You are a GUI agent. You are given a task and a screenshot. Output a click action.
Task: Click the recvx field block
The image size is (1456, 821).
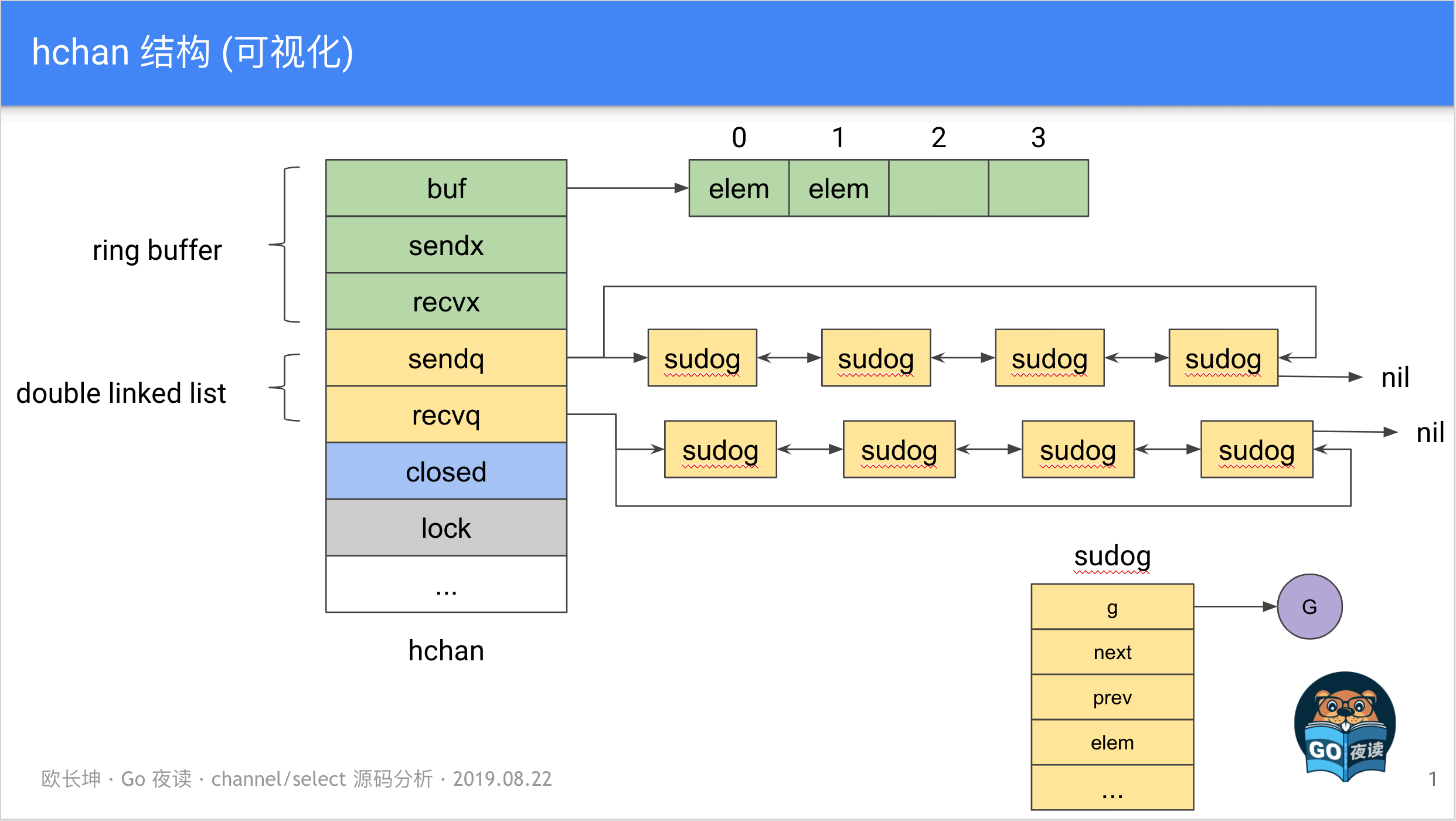pyautogui.click(x=446, y=302)
